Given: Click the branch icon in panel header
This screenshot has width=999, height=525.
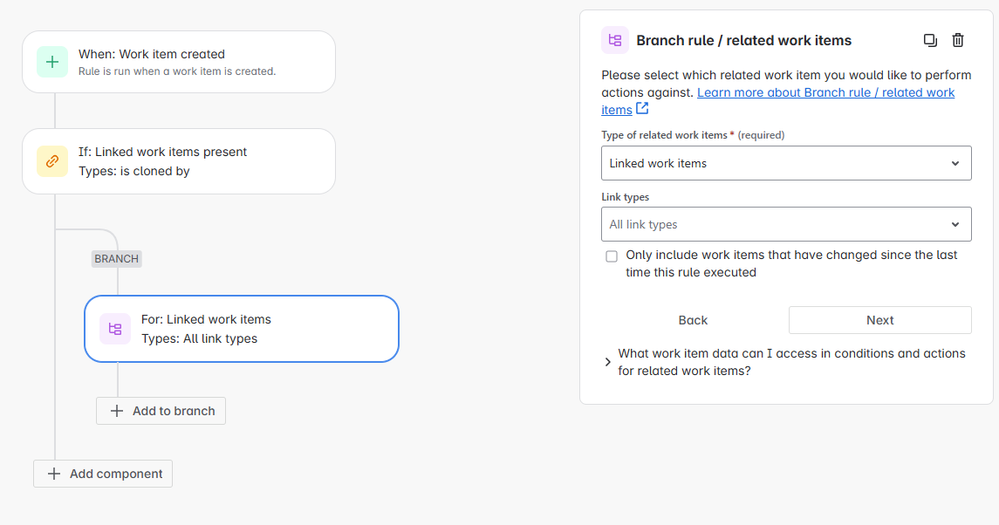Looking at the screenshot, I should coord(615,41).
